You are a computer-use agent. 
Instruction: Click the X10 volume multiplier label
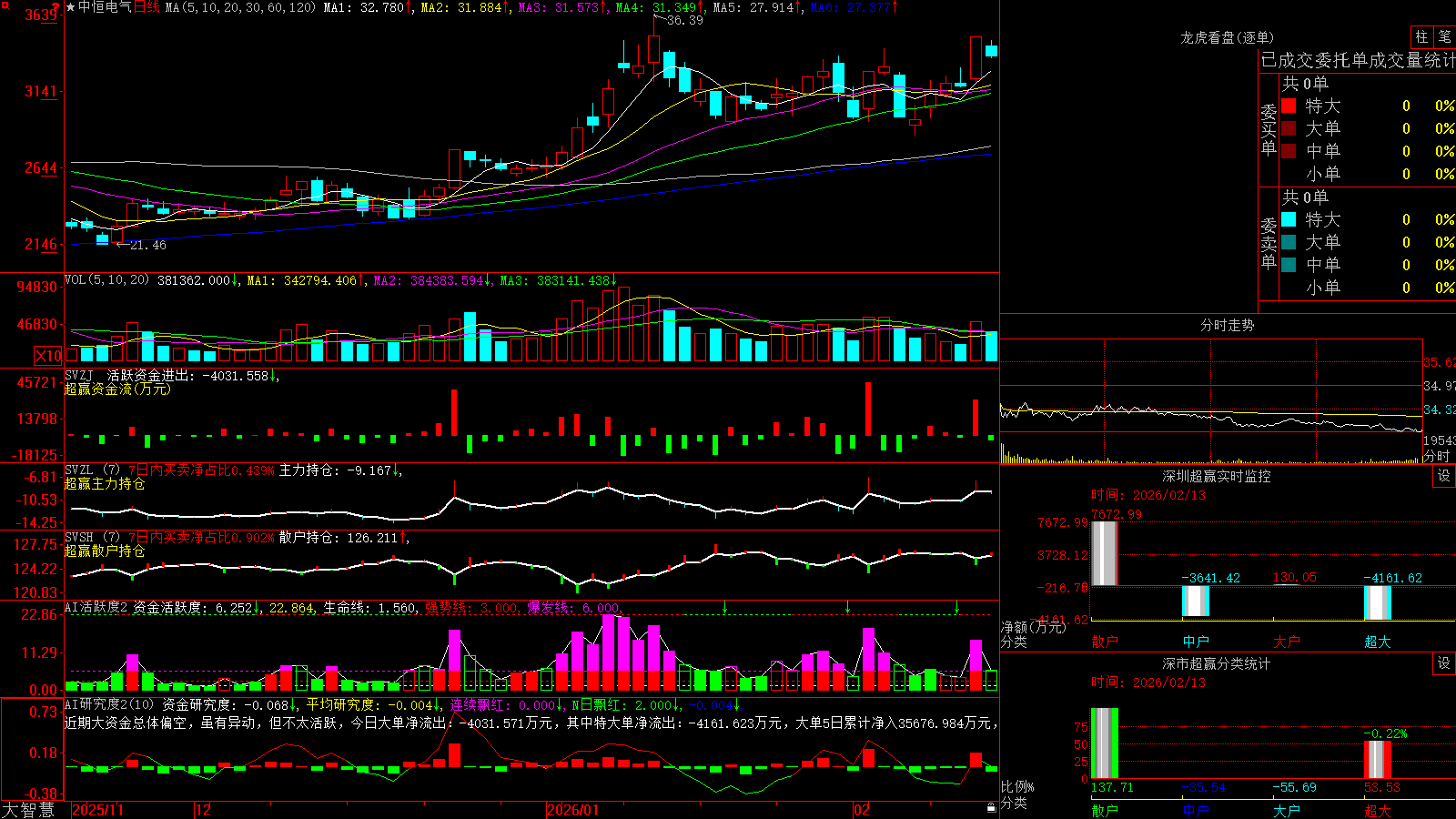click(48, 356)
